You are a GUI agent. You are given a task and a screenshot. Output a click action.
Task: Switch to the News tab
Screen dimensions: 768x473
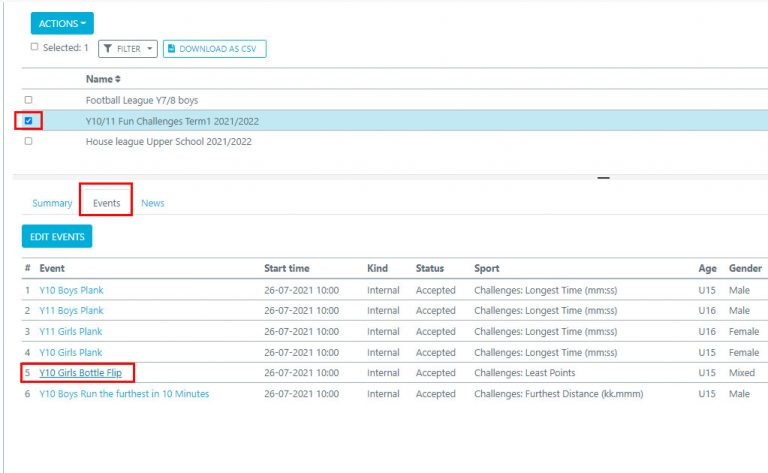point(153,203)
